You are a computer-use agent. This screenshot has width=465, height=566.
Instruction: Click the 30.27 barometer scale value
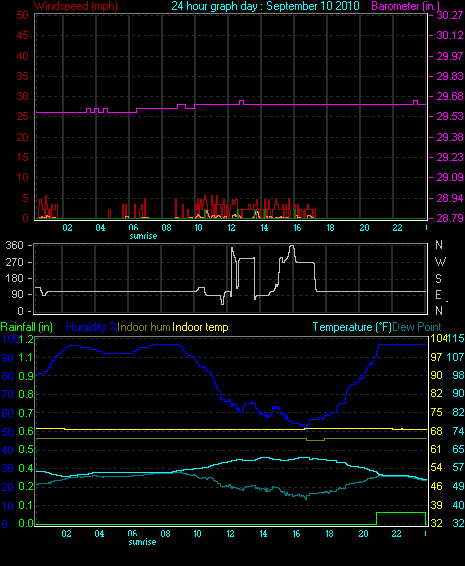tap(450, 15)
